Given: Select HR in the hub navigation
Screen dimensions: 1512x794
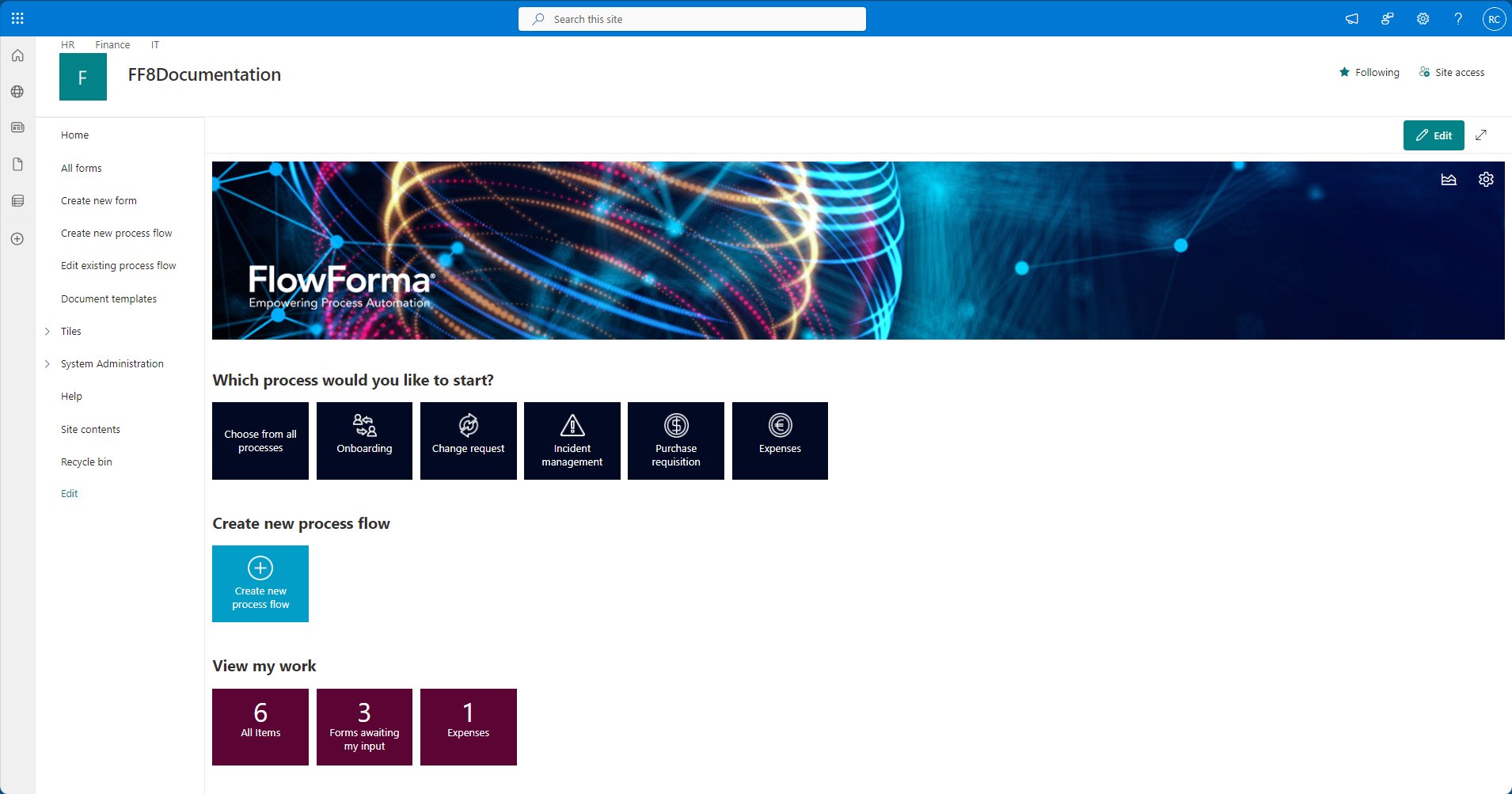Looking at the screenshot, I should tap(68, 45).
